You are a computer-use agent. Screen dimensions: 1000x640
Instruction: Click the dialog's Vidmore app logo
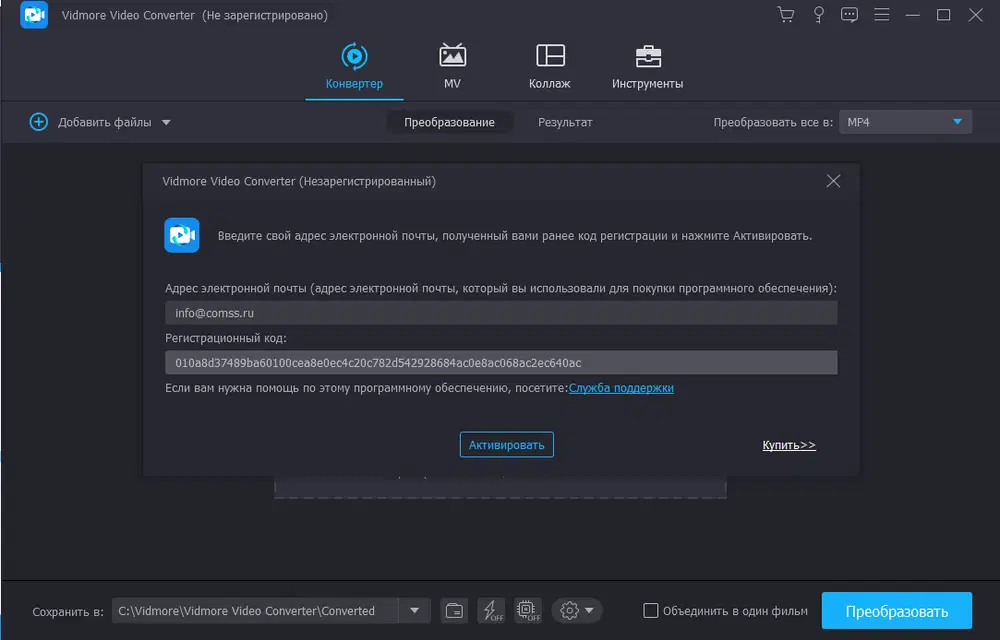coord(182,235)
